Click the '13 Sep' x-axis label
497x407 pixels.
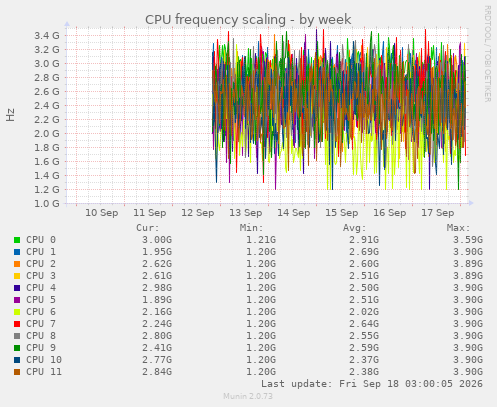pyautogui.click(x=246, y=213)
